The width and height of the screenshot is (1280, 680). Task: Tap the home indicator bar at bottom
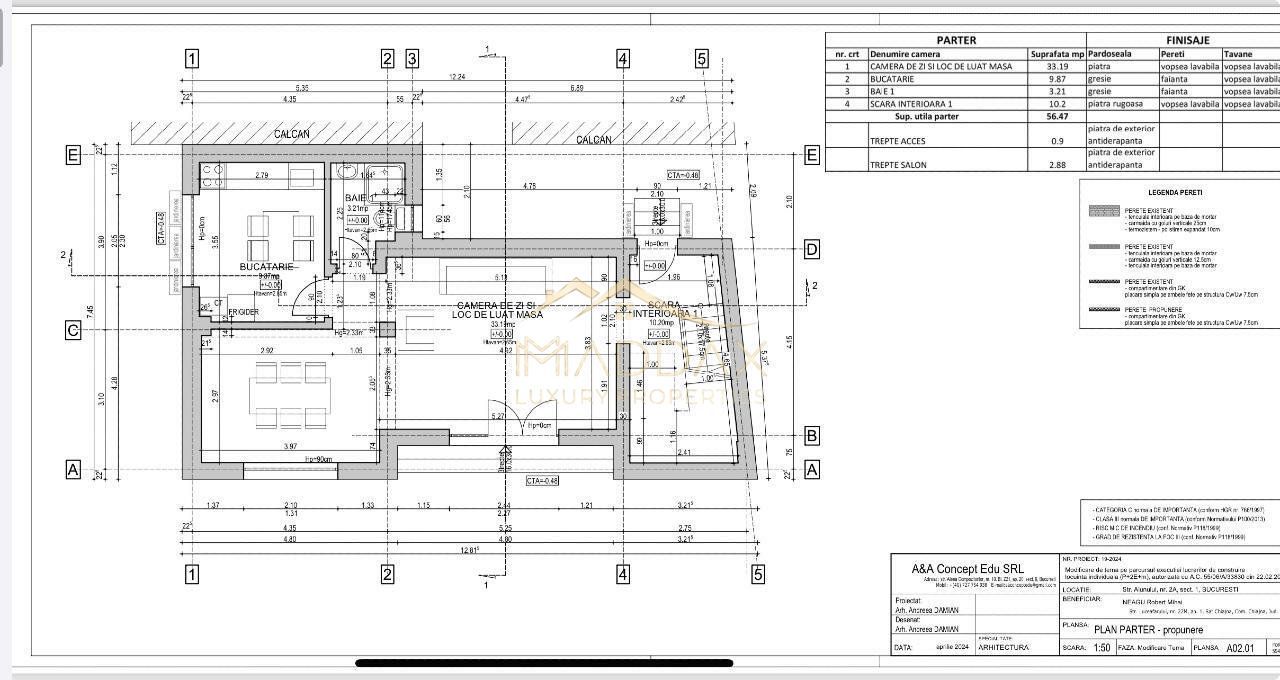pyautogui.click(x=544, y=663)
